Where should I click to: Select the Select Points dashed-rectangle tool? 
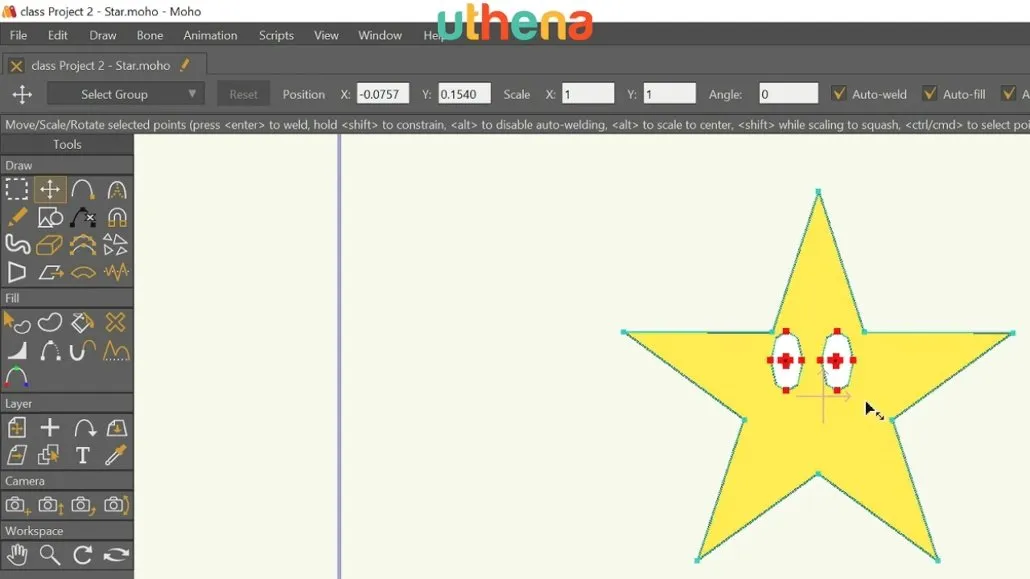point(17,189)
